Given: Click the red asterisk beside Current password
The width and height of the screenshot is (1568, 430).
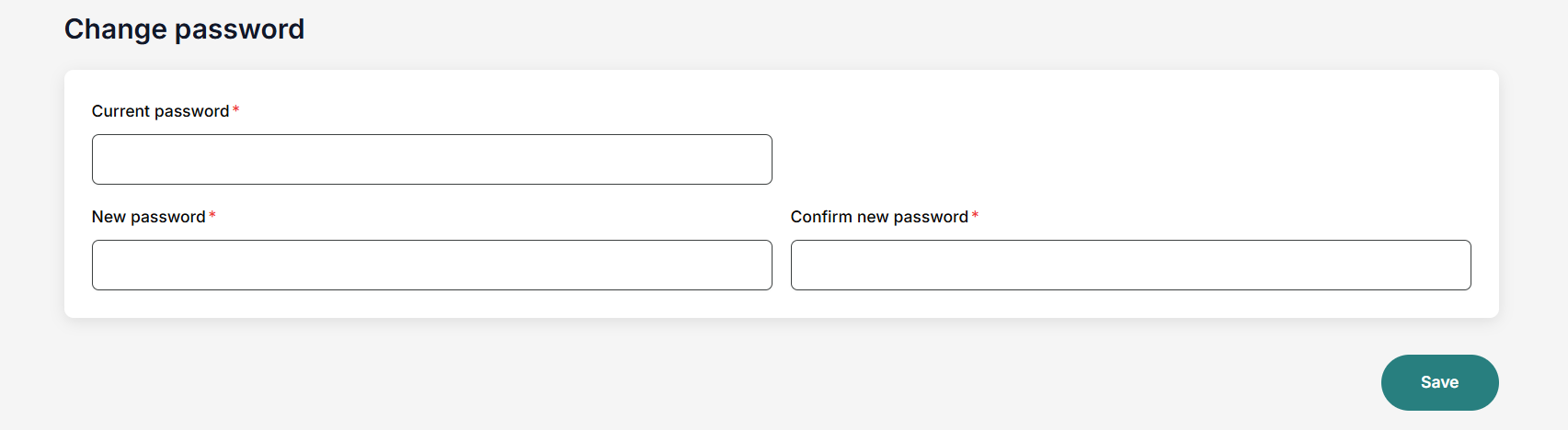Looking at the screenshot, I should click(x=236, y=110).
